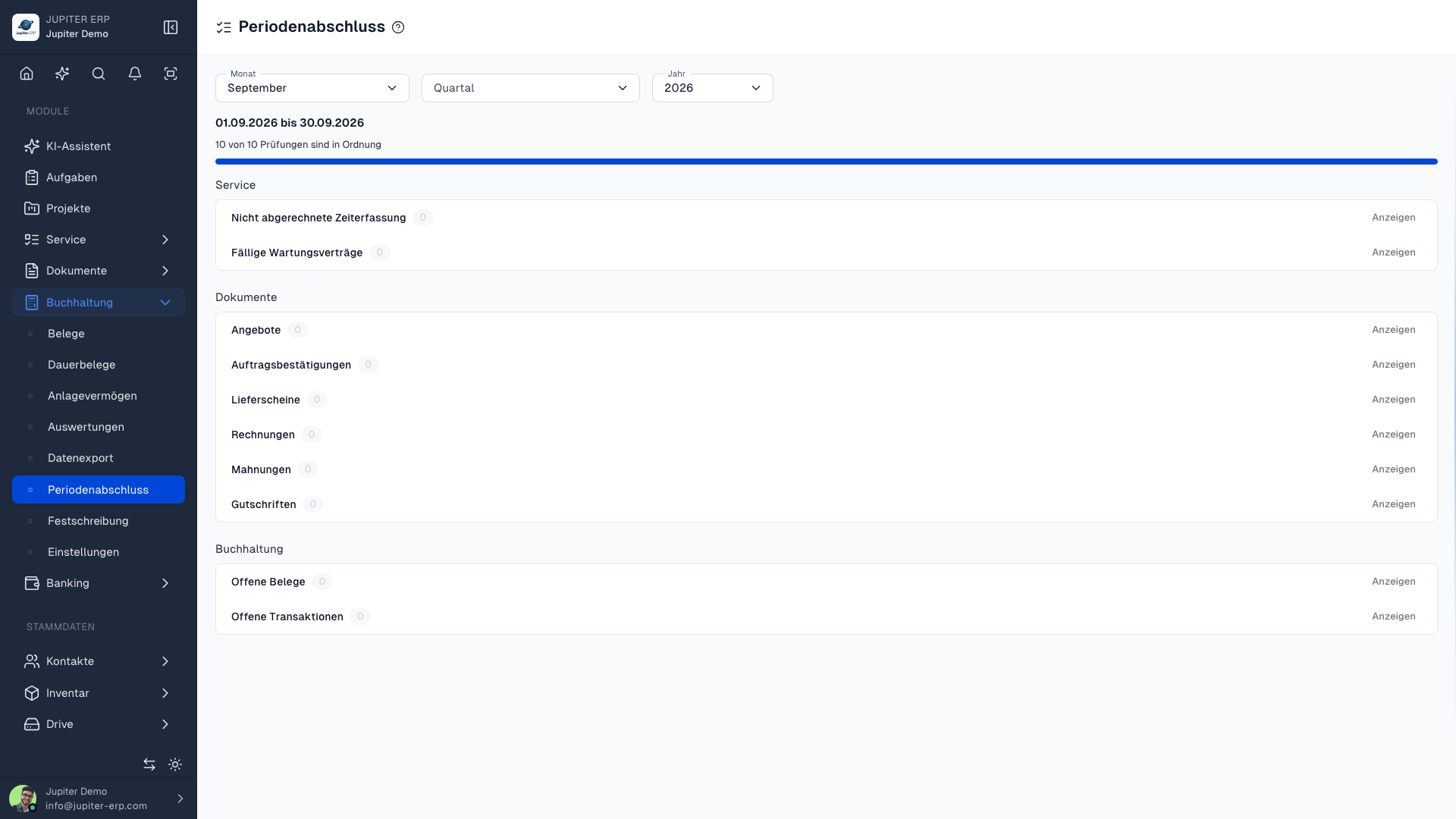Screen dimensions: 1456x819
Task: Click Anzeigen for Rechnungen row
Action: [x=1393, y=435]
